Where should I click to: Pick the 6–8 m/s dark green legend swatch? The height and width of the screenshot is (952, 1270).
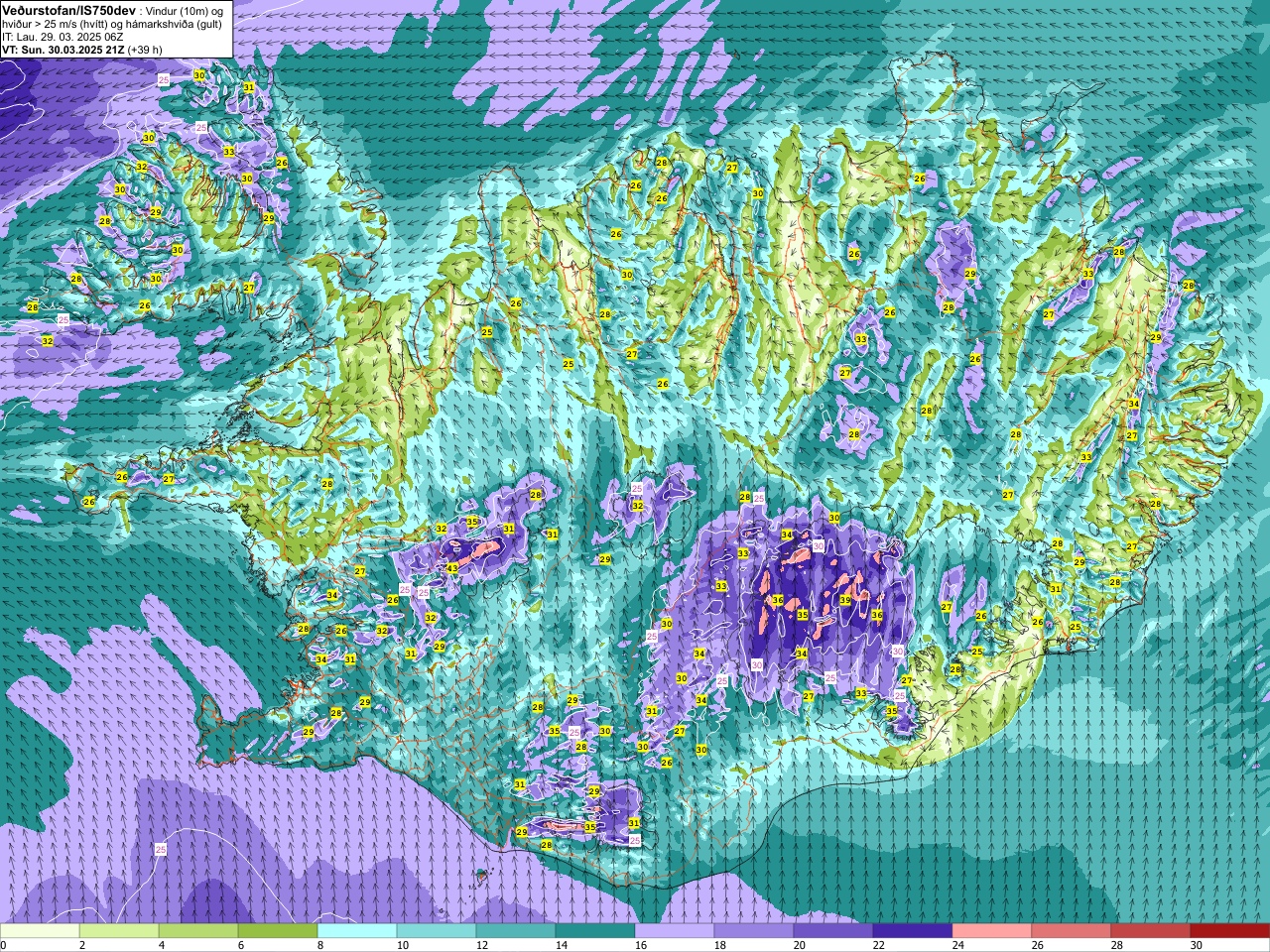point(278,931)
